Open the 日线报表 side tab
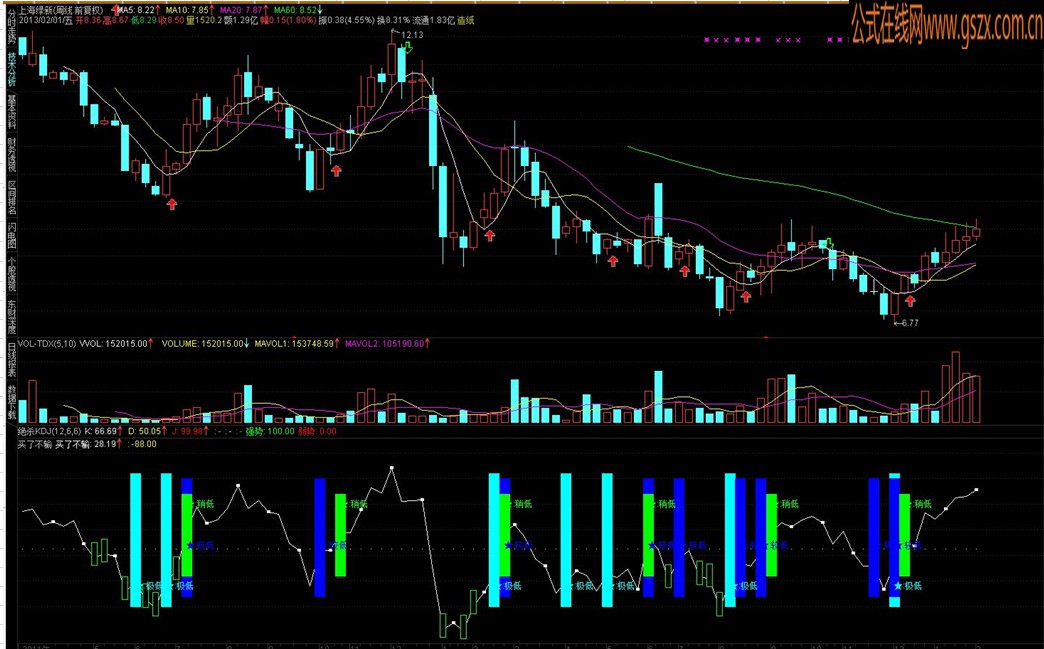 11,360
